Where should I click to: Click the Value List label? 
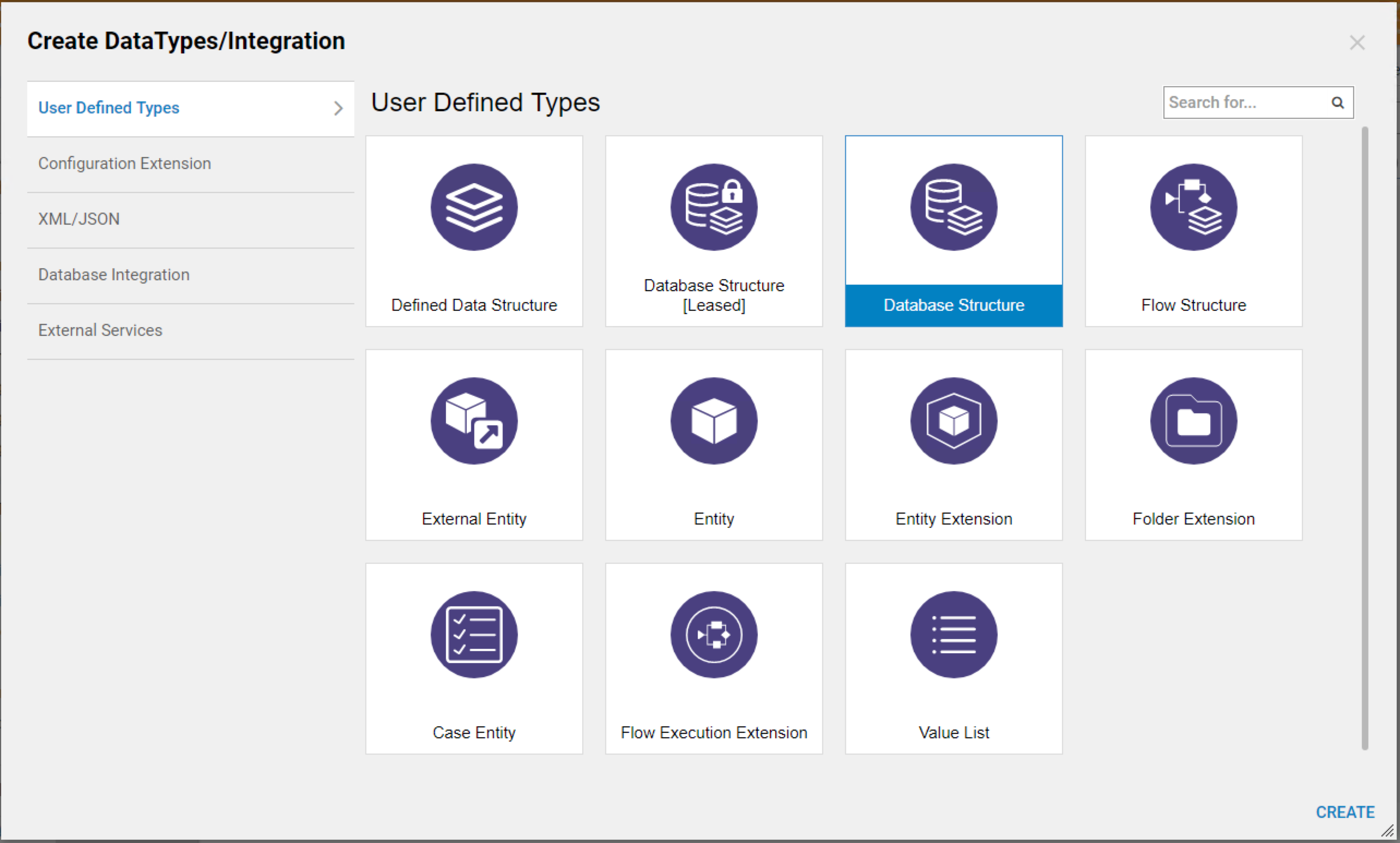click(954, 732)
